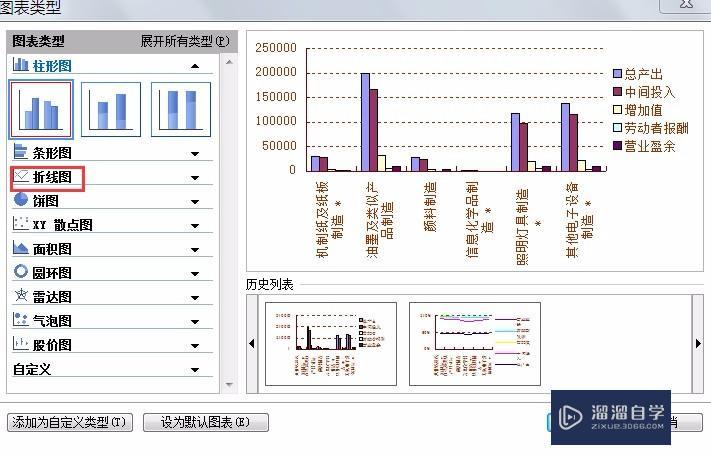Click the line chart (折线图) icon
Image resolution: width=711 pixels, height=457 pixels.
[21, 176]
